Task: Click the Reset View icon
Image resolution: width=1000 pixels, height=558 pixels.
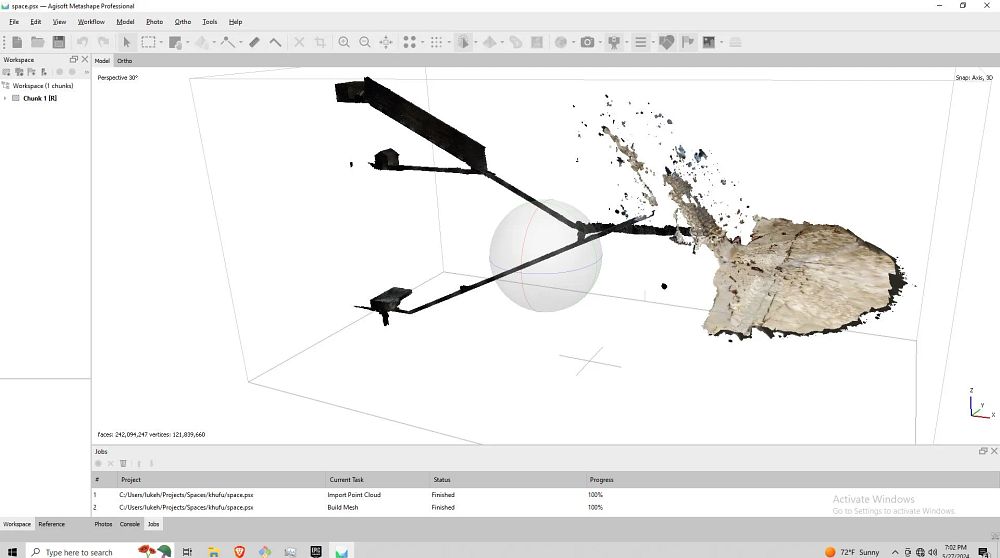Action: 386,42
